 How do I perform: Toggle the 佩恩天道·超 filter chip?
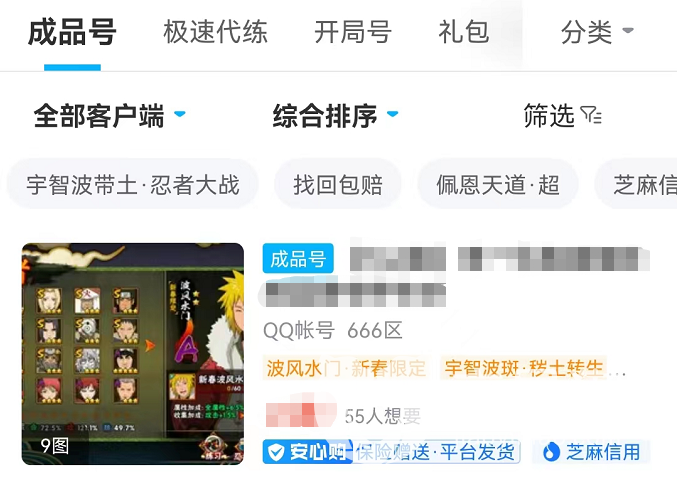tap(498, 185)
